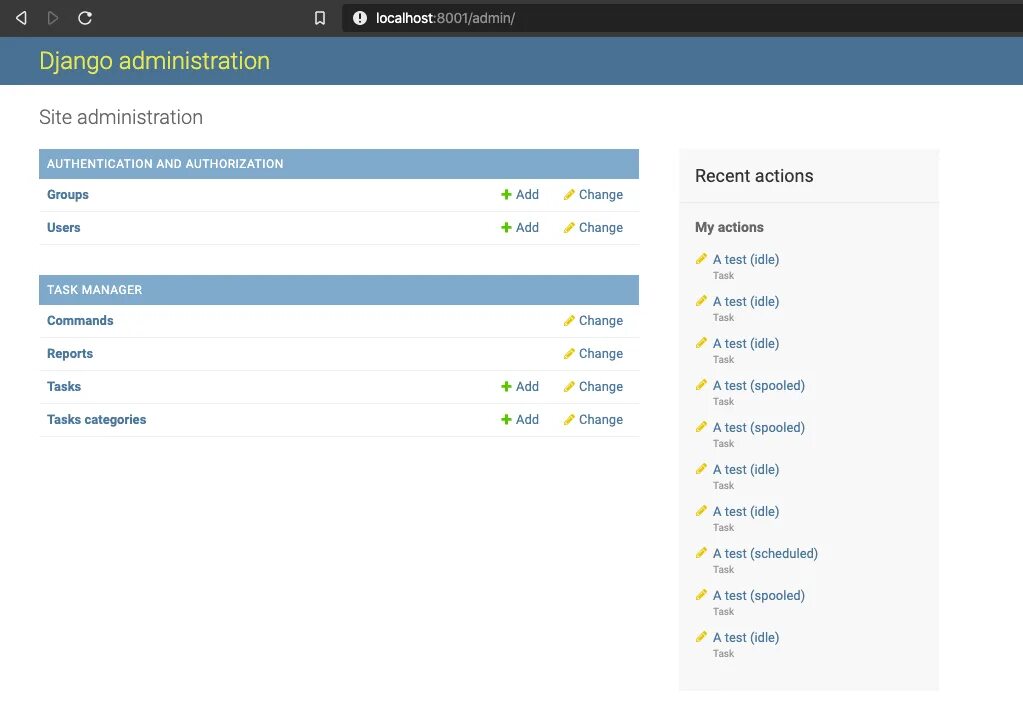Click the green plus icon for Groups
Viewport: 1023px width, 704px height.
506,194
